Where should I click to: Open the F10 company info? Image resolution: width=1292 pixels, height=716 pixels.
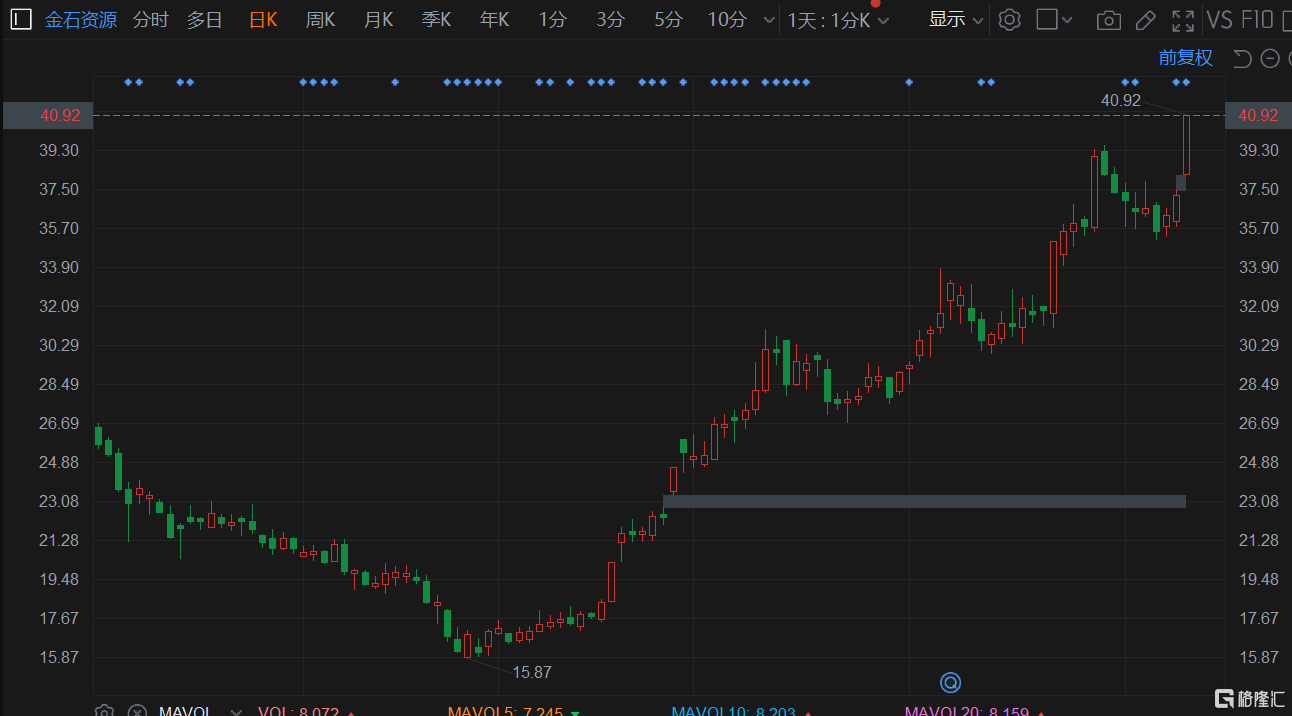1257,19
